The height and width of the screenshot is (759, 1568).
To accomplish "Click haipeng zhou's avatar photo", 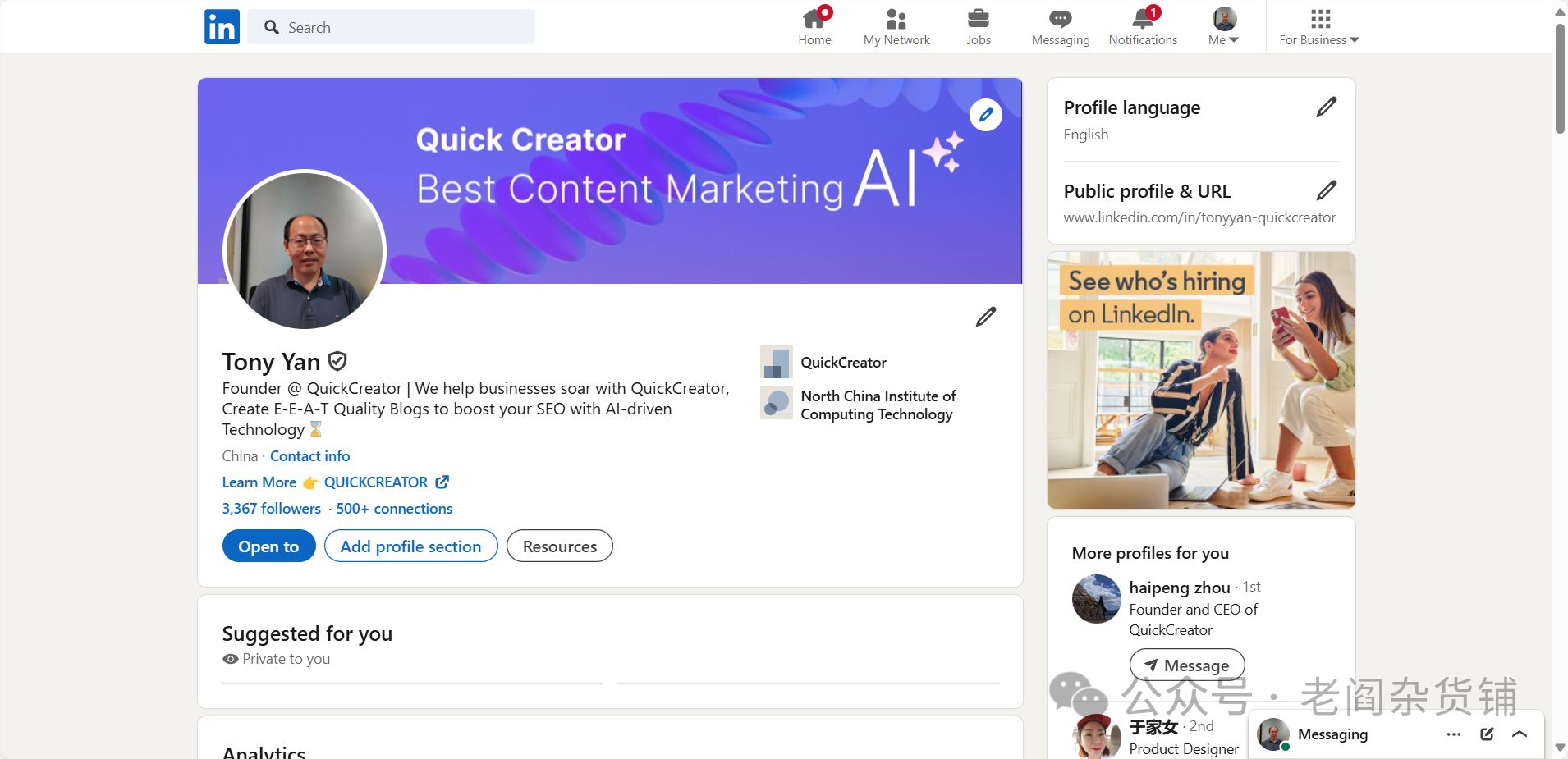I will coord(1097,599).
